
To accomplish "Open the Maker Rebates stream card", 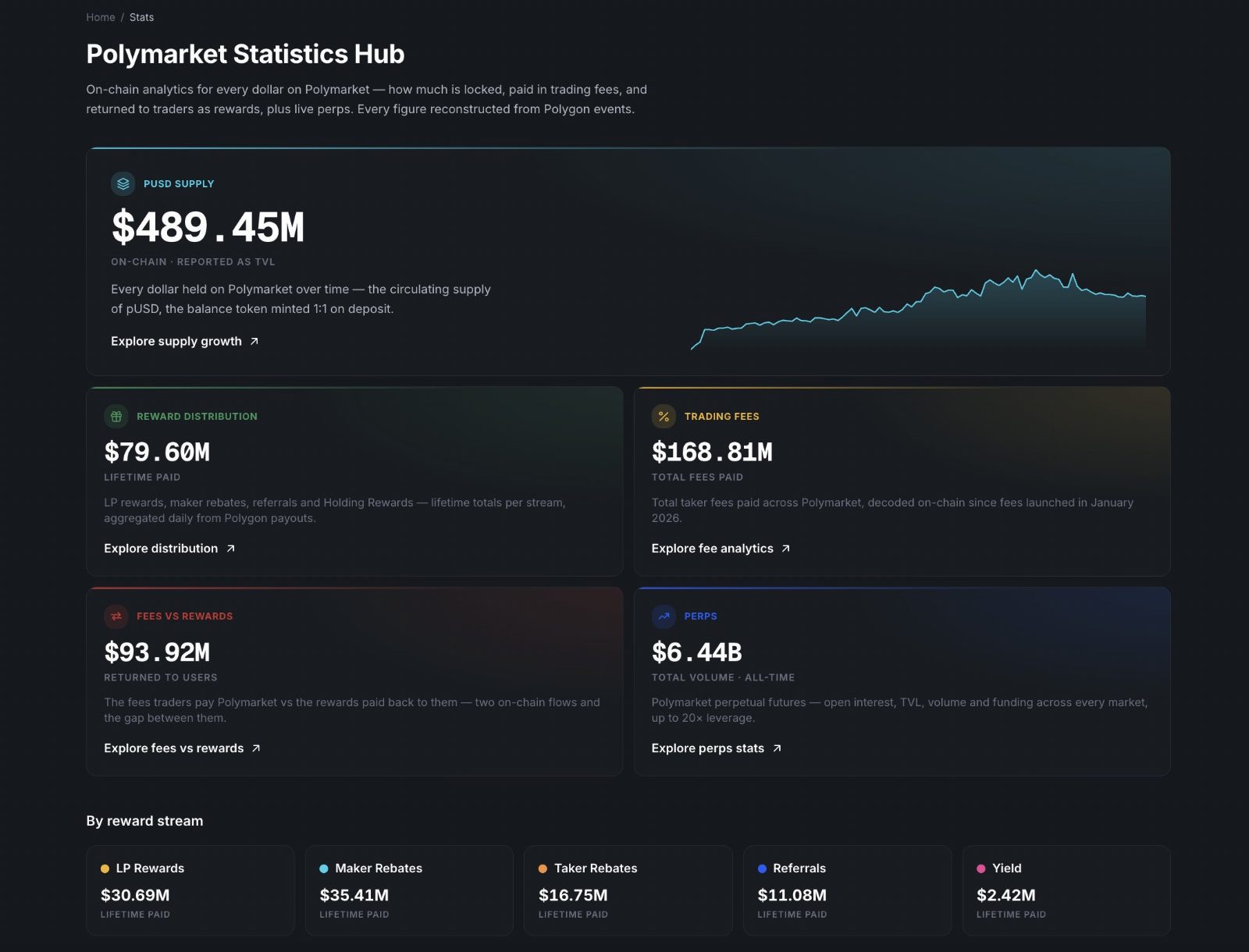I will coord(409,890).
